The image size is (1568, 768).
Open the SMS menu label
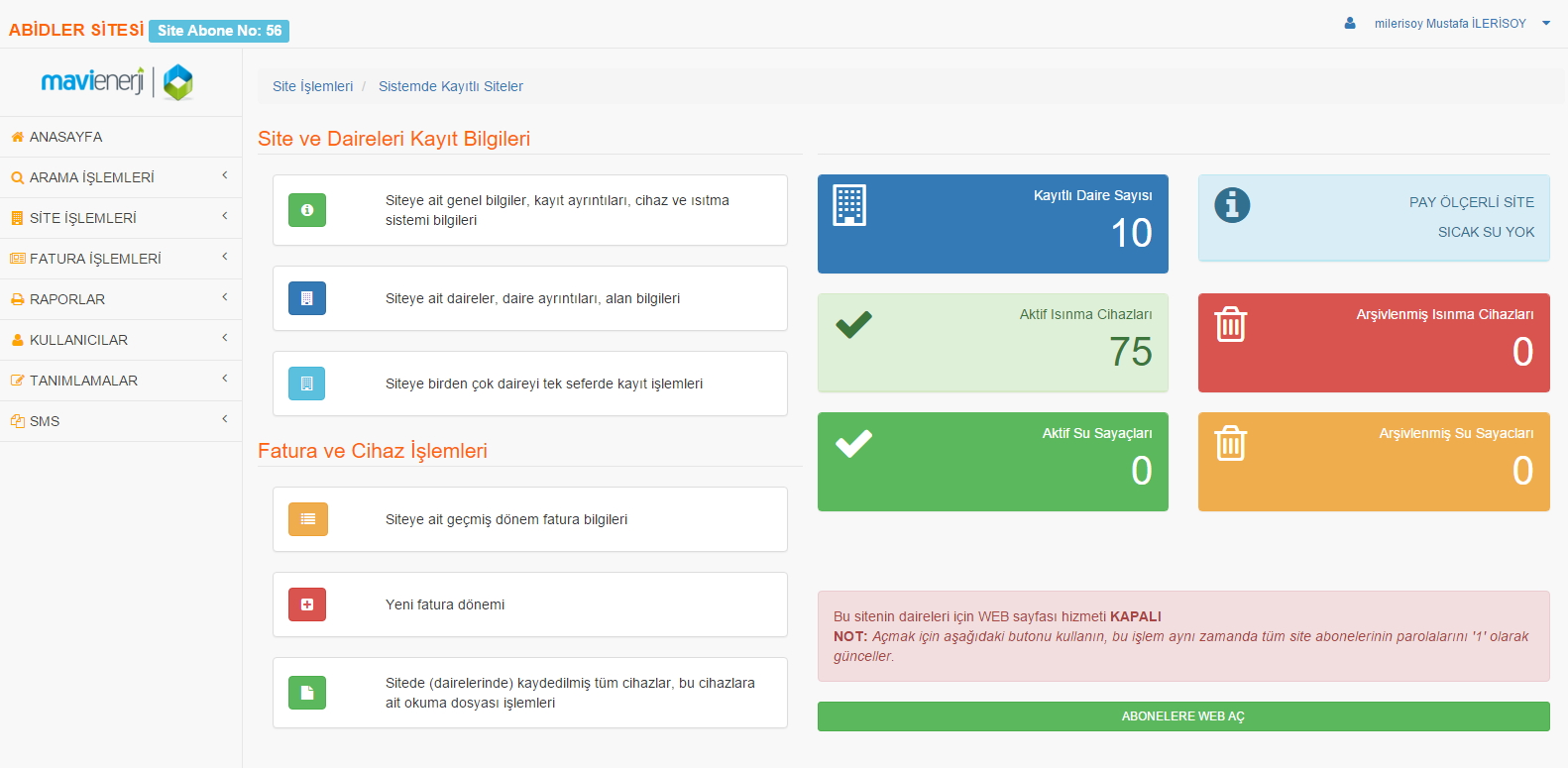tap(45, 421)
